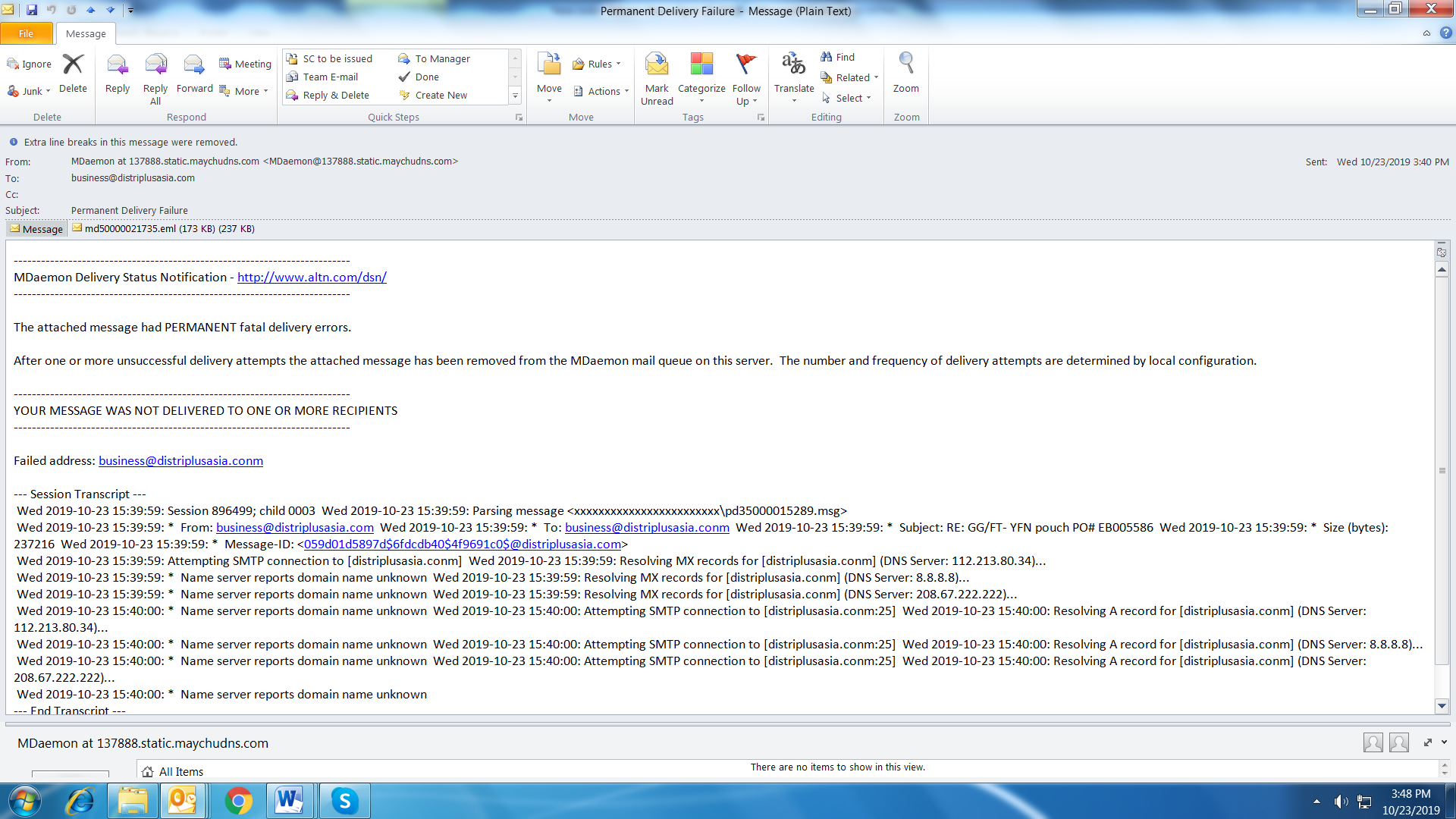Click first contact photo in People Pane
Screen dimensions: 1456x819
(1373, 742)
